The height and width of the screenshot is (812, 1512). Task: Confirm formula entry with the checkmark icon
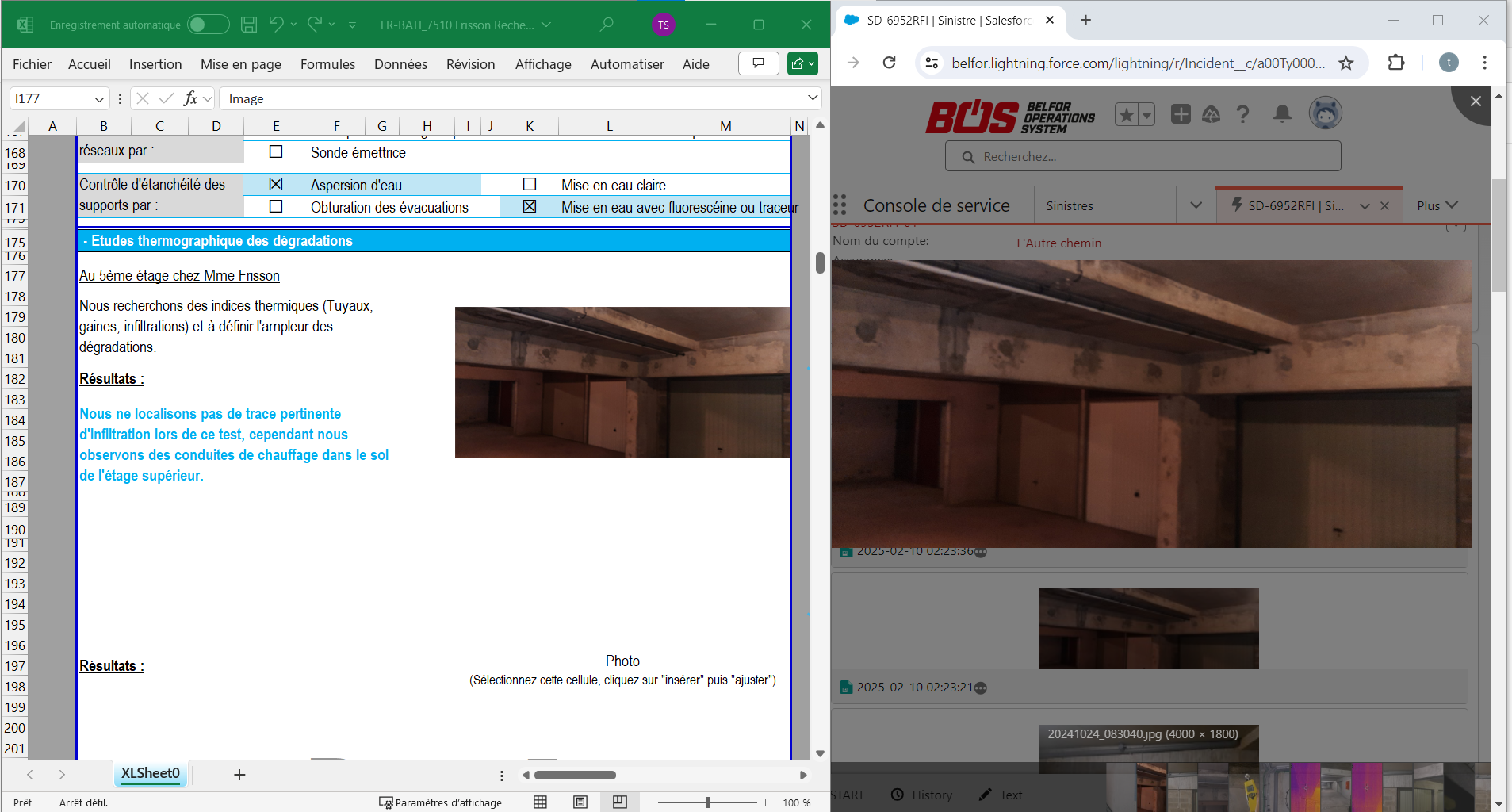coord(166,98)
